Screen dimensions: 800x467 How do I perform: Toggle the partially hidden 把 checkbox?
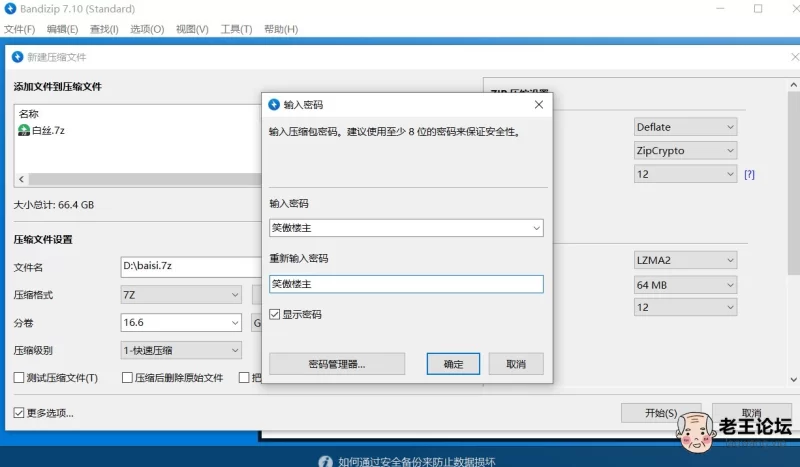244,378
